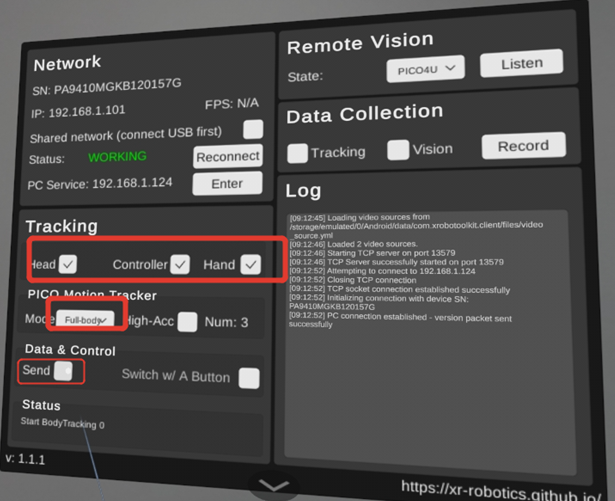Click the Record button
Viewport: 615px width, 501px height.
(x=524, y=146)
